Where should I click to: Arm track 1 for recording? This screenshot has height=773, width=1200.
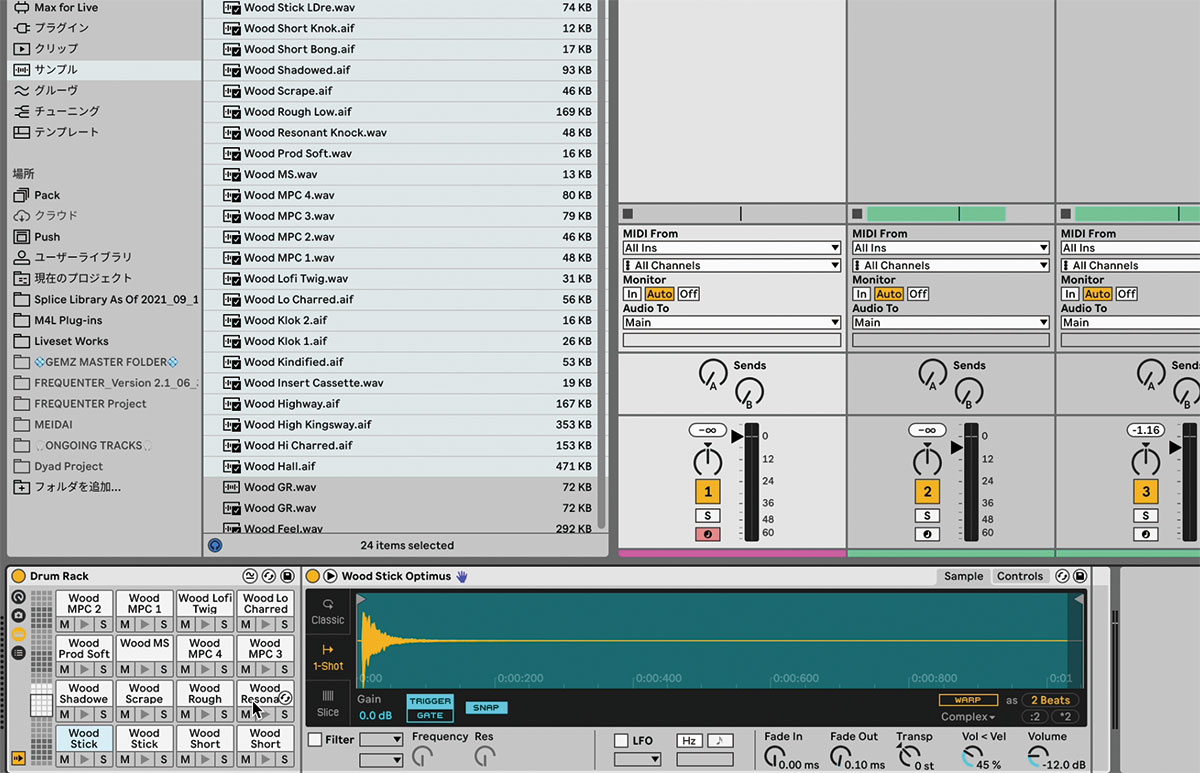pos(708,534)
